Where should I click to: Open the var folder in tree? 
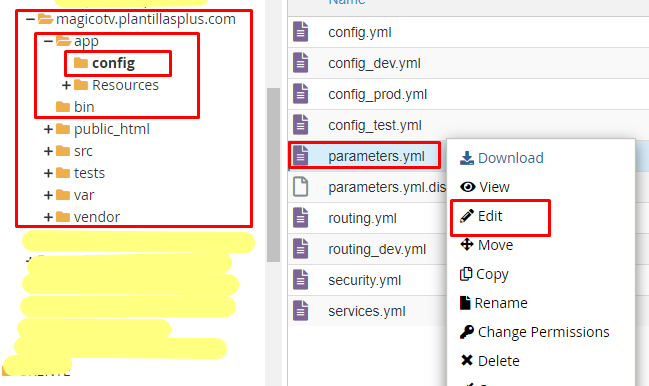click(x=84, y=195)
